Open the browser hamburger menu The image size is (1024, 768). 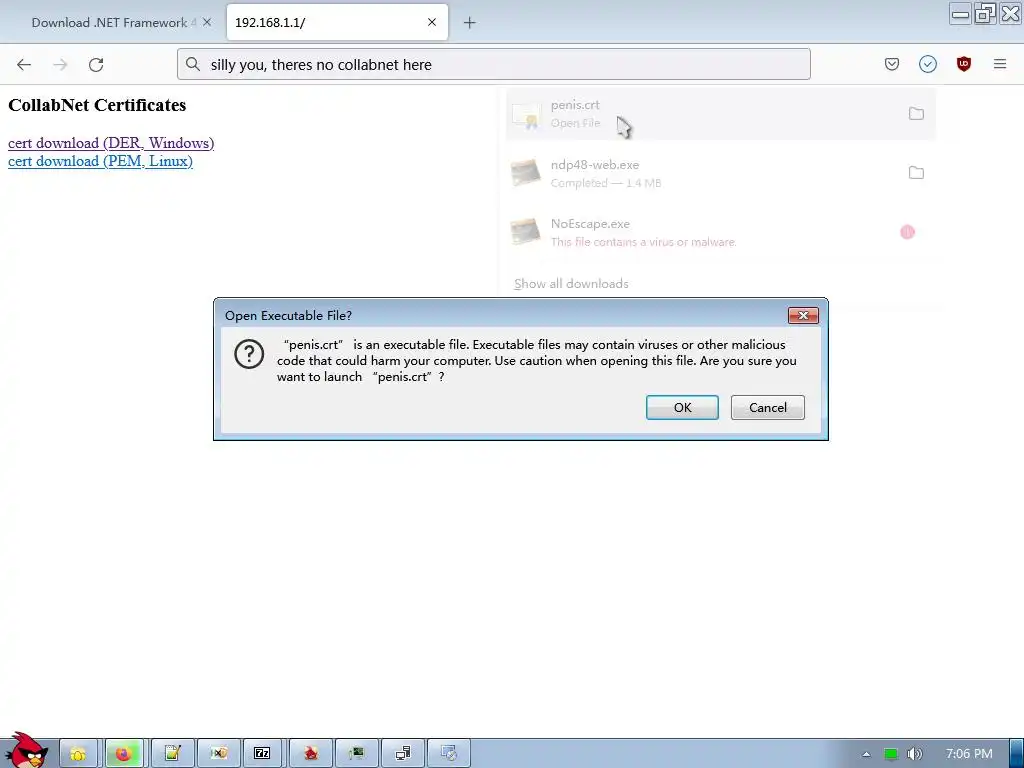(1000, 64)
